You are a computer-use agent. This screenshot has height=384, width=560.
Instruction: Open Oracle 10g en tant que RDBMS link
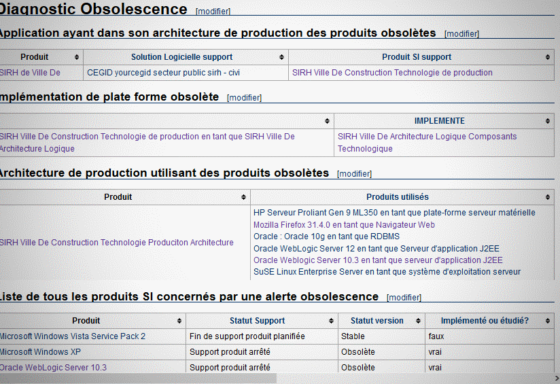click(326, 236)
